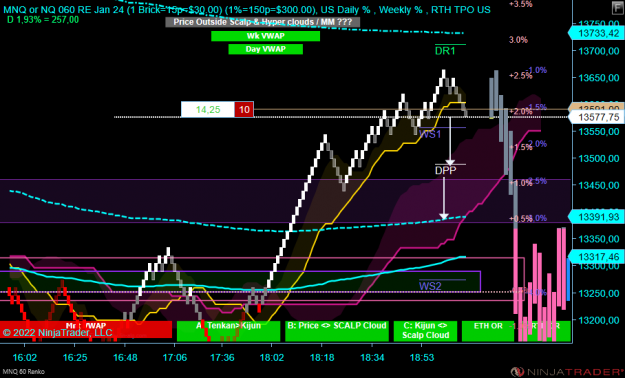Screen dimensions: 625x378
Task: Select the B: Price <> SCALP Cloud box
Action: (337, 331)
